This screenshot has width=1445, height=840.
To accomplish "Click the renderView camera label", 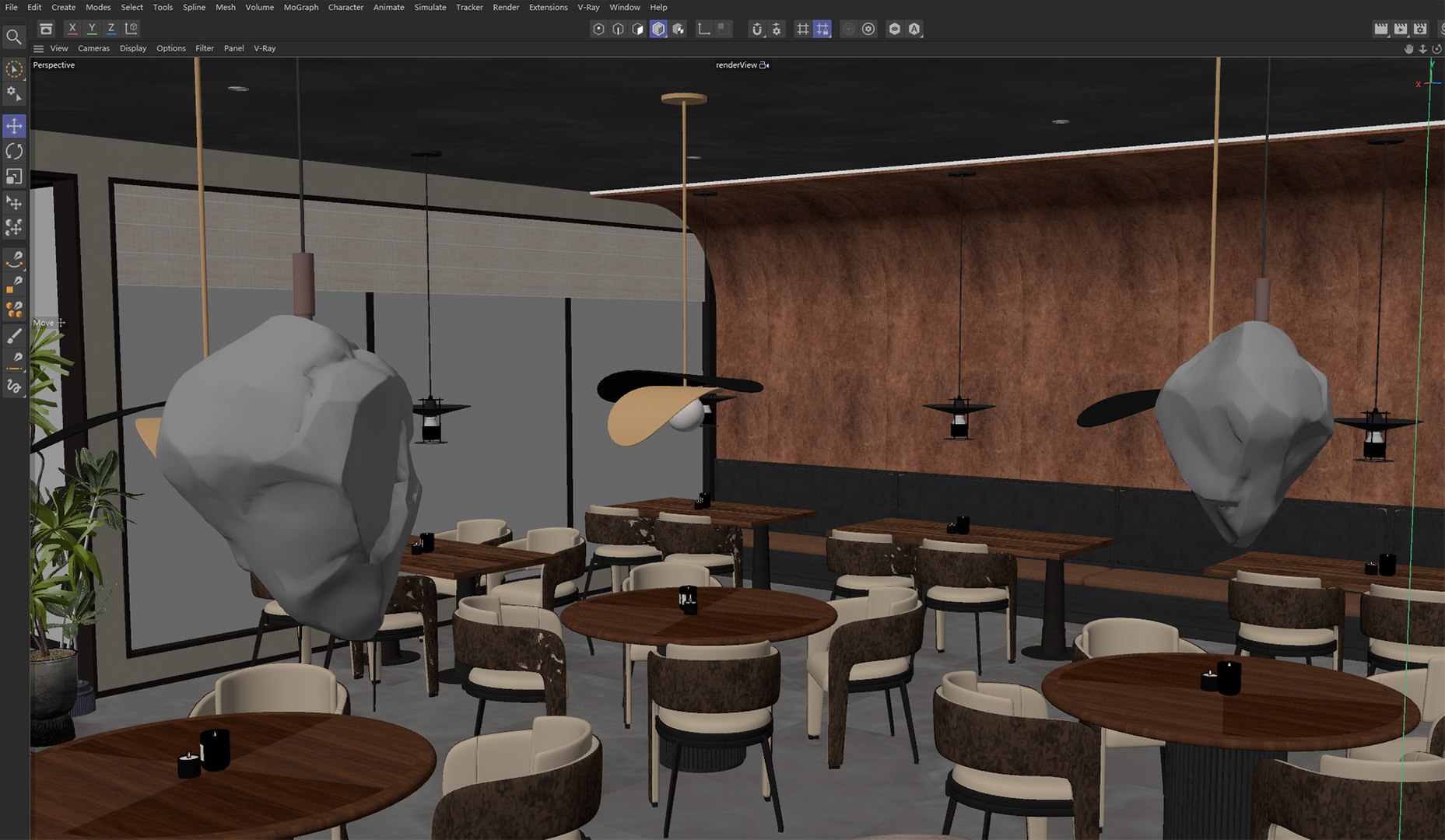I will tap(742, 65).
